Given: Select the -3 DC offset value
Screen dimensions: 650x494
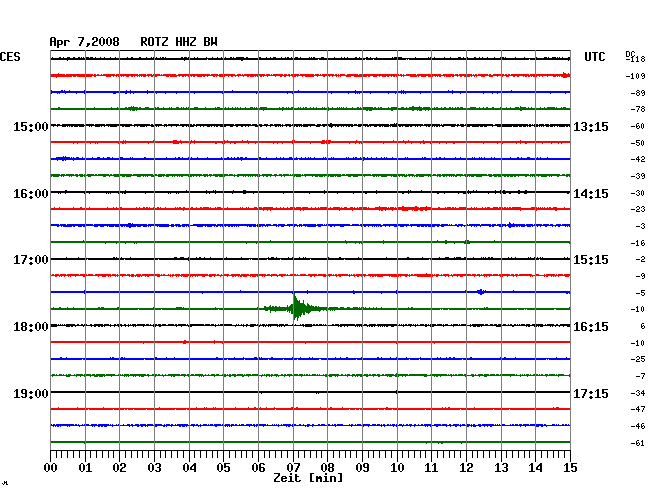Looking at the screenshot, I should [x=640, y=226].
